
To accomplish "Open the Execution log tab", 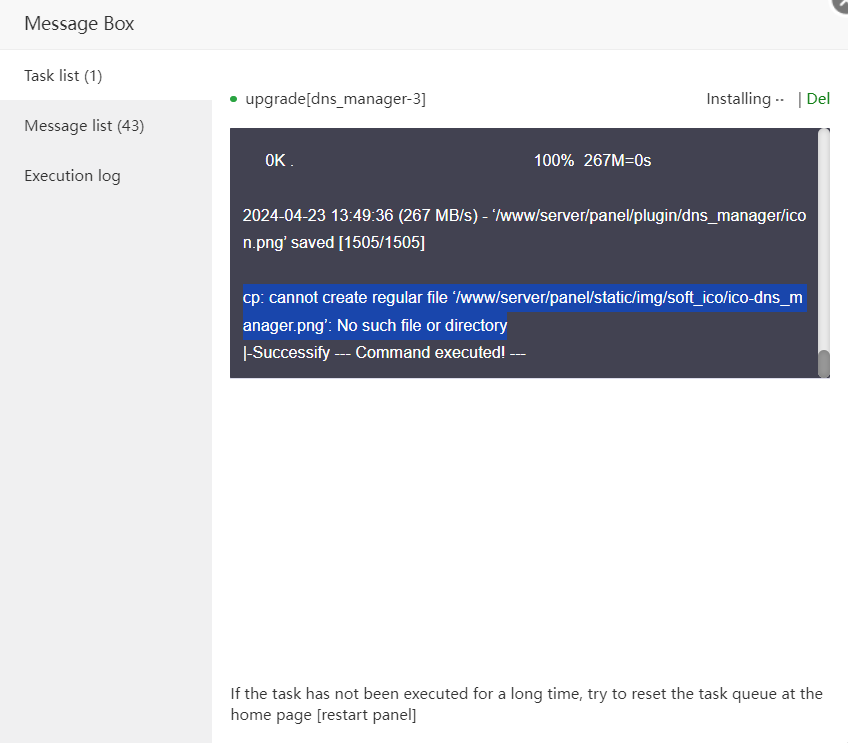I will click(x=72, y=176).
